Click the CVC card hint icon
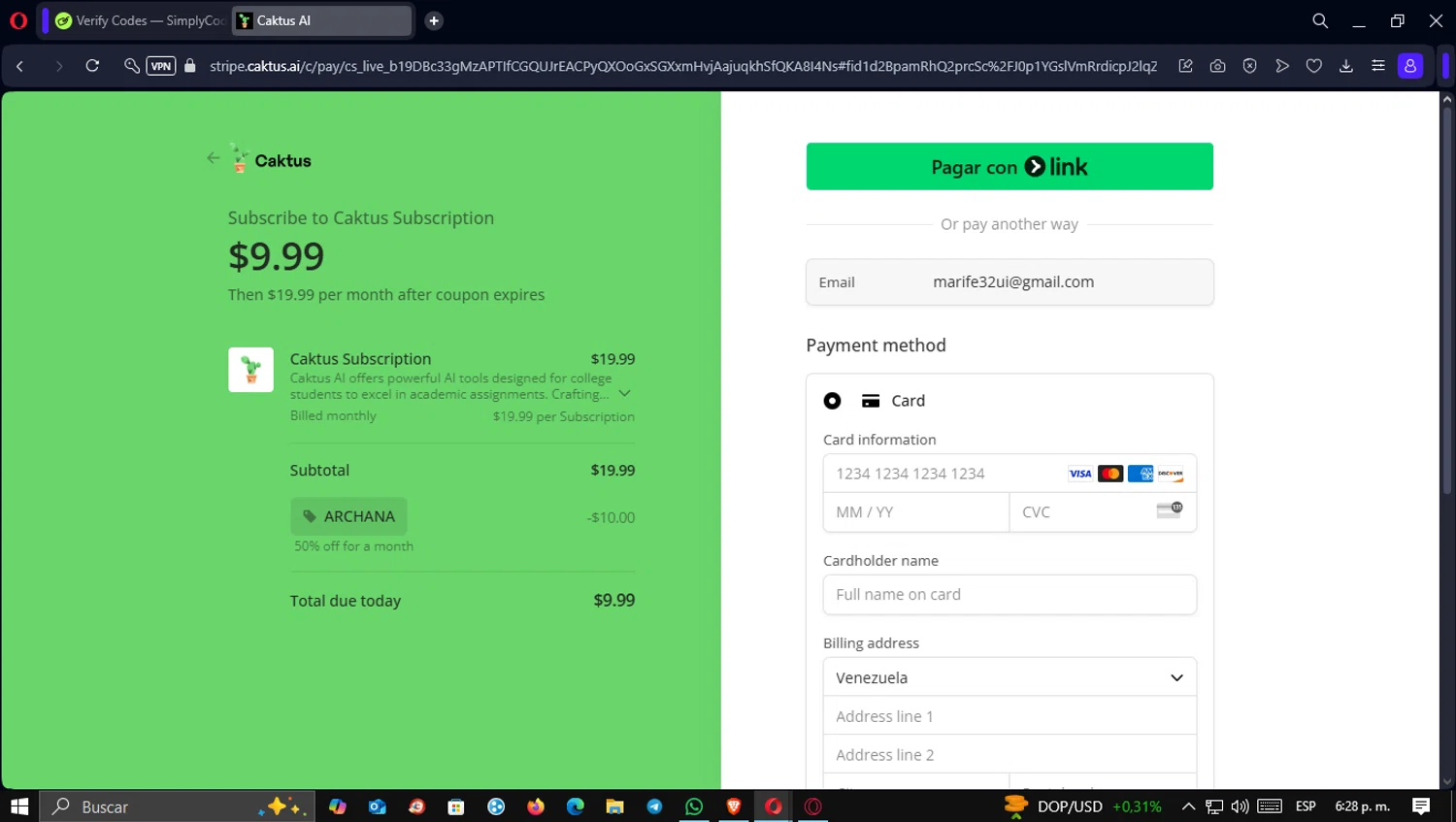This screenshot has width=1456, height=822. (1170, 510)
